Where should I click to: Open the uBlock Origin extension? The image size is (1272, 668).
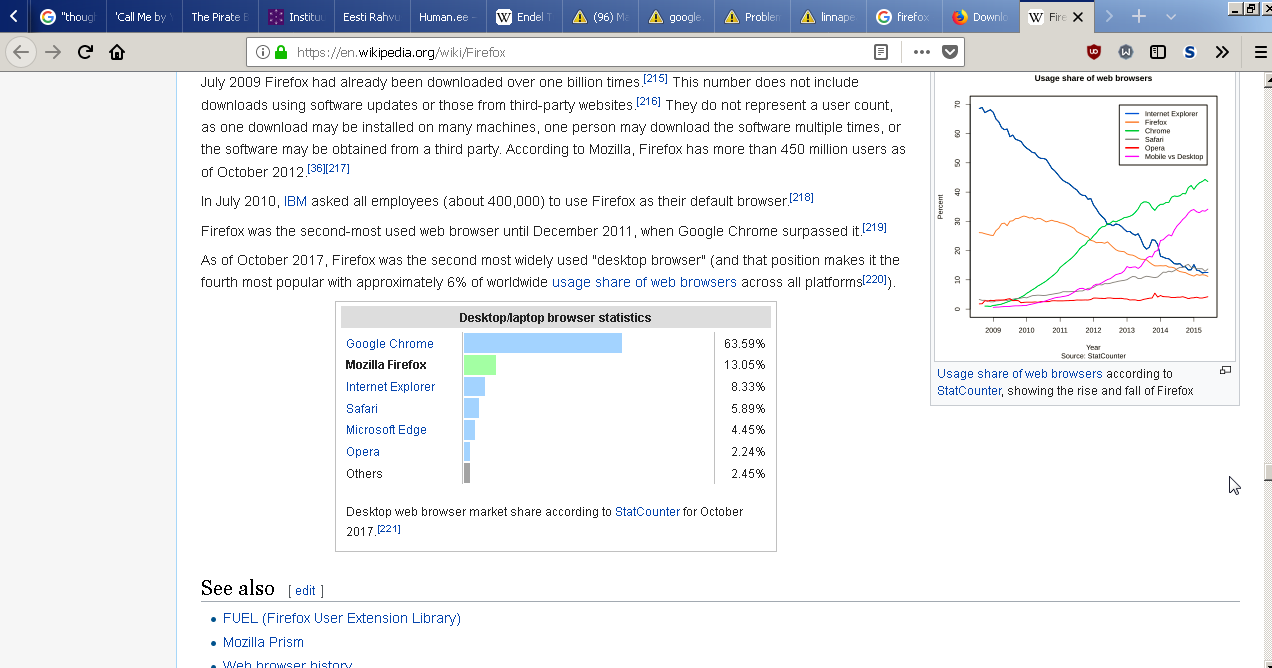coord(1094,52)
